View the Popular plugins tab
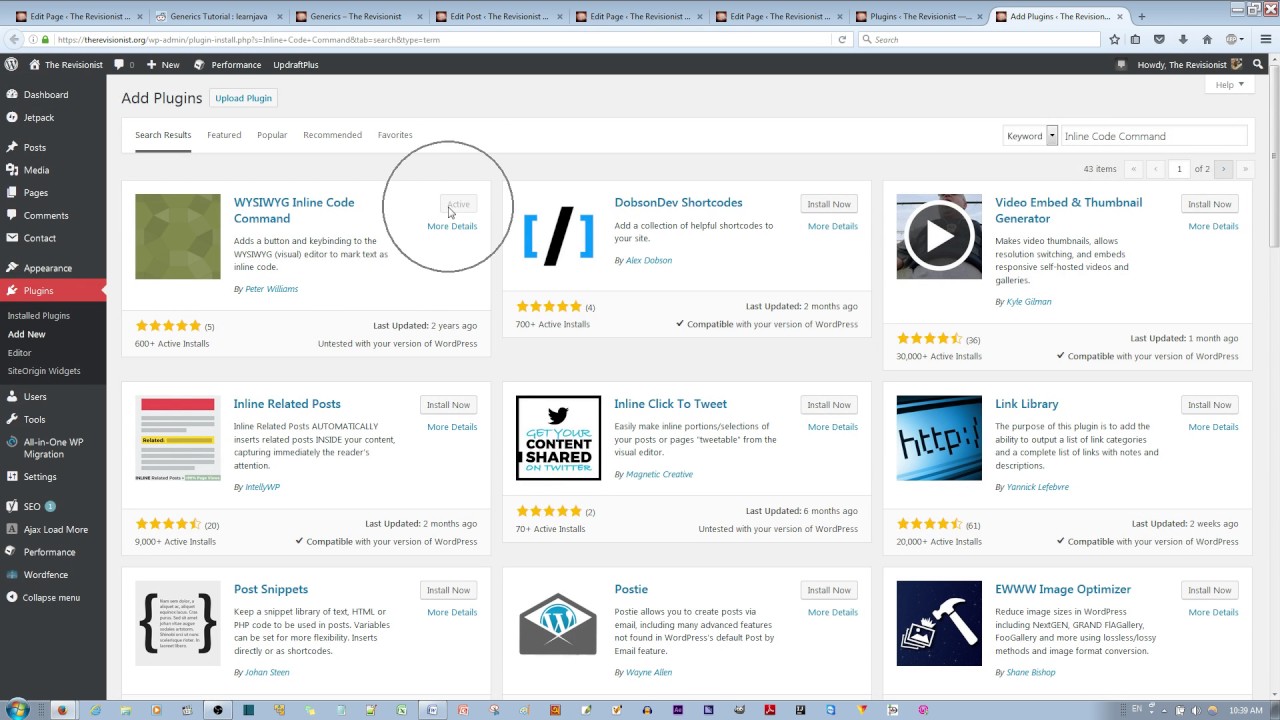Image resolution: width=1280 pixels, height=720 pixels. 271,134
